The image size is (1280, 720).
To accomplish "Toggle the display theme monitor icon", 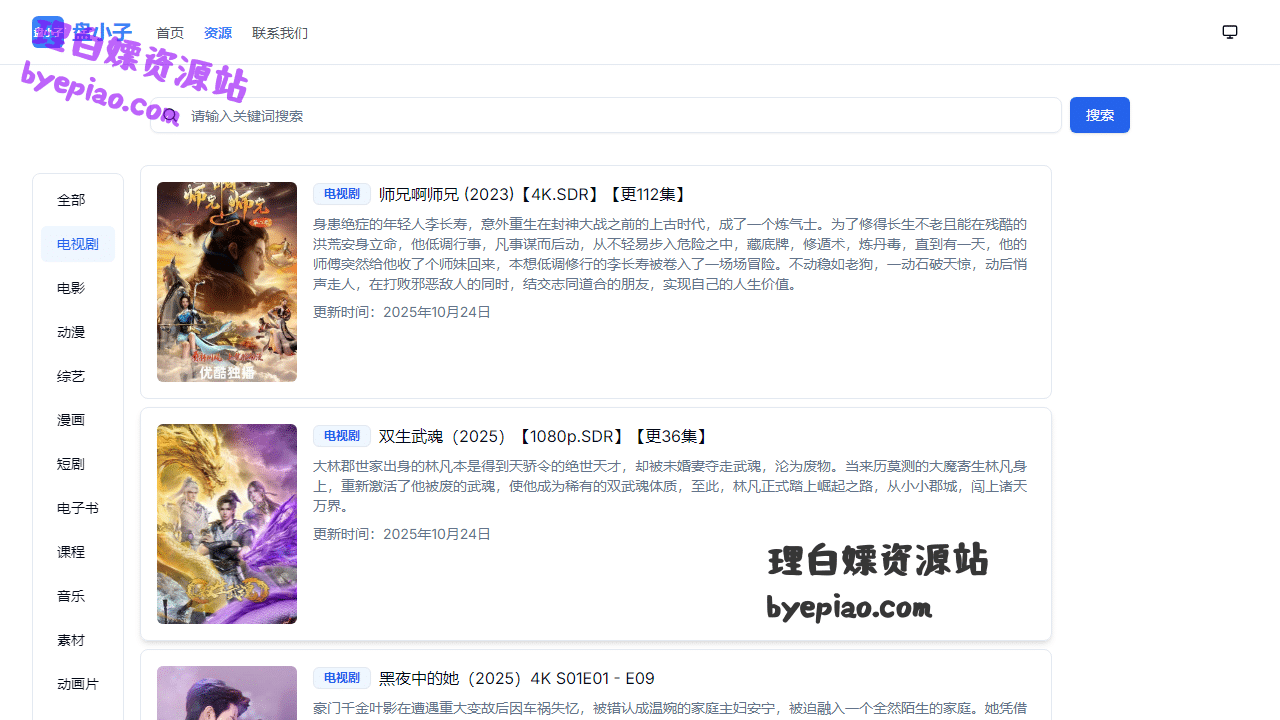I will point(1230,32).
